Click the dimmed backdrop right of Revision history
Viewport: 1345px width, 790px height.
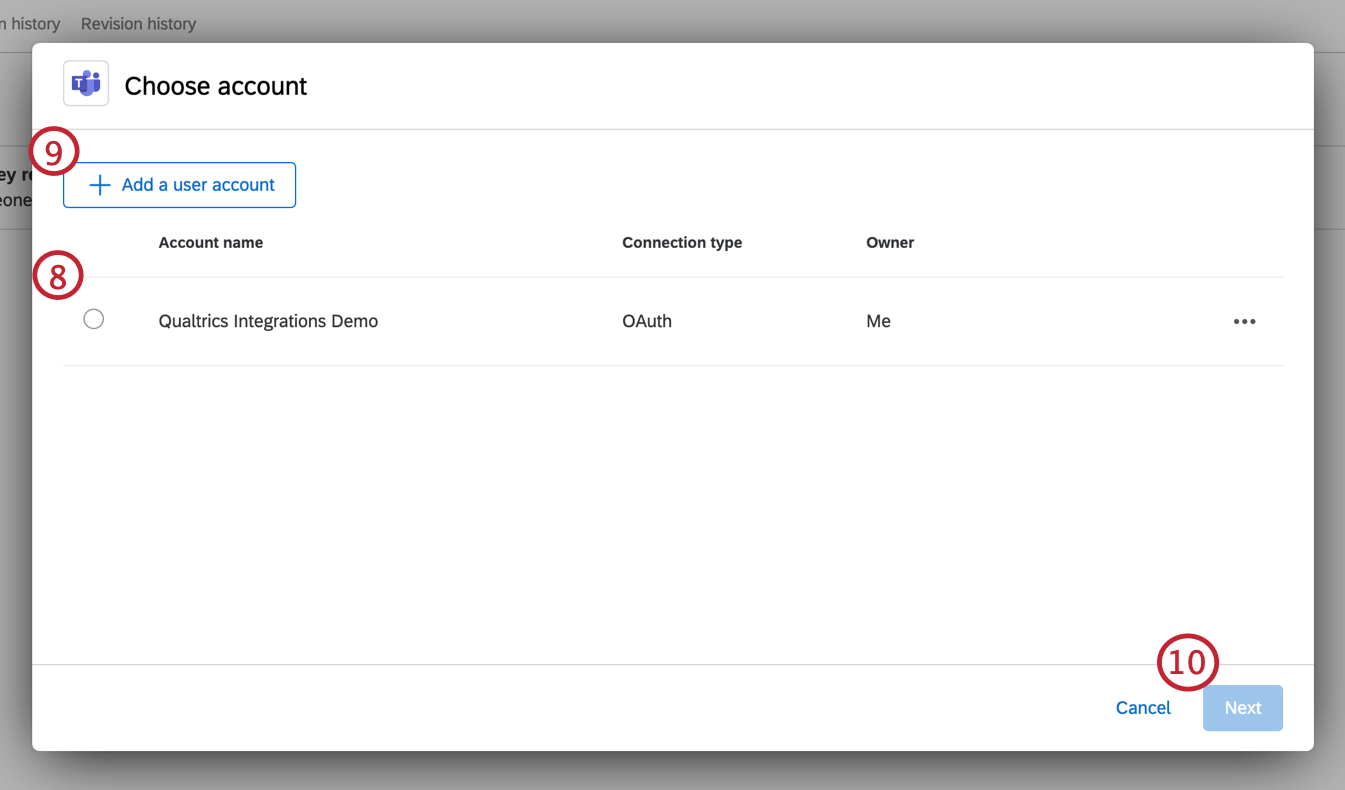click(700, 22)
